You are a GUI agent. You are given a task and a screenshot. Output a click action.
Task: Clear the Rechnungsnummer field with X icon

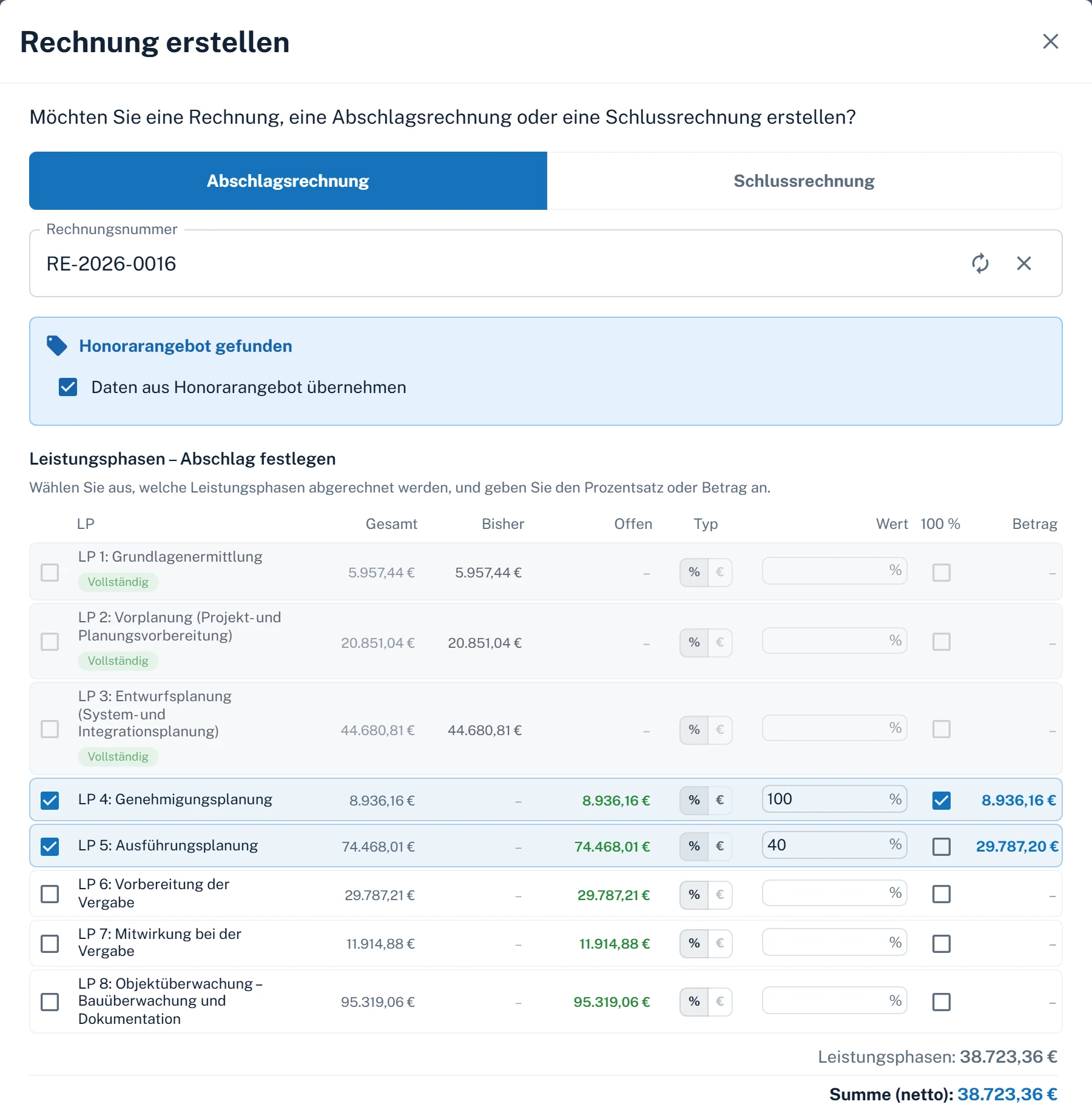click(x=1024, y=263)
